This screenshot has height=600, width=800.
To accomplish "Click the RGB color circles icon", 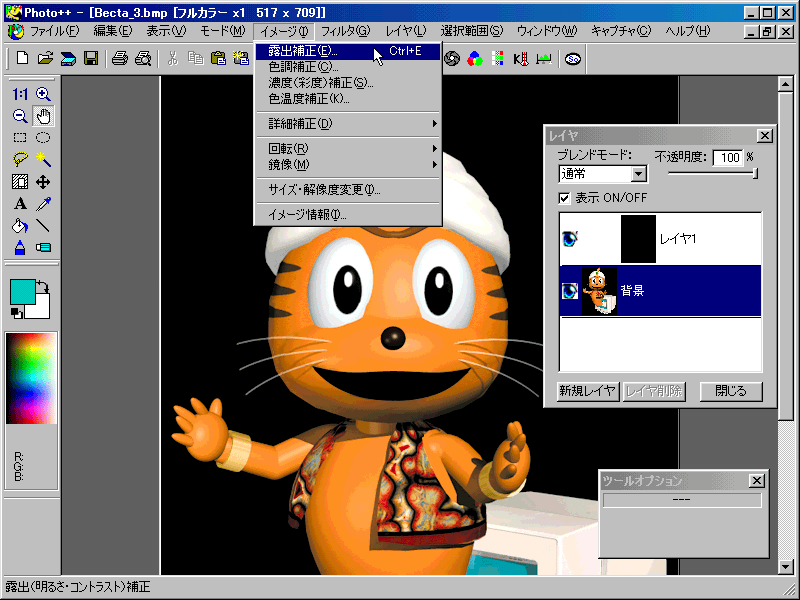I will [x=474, y=59].
